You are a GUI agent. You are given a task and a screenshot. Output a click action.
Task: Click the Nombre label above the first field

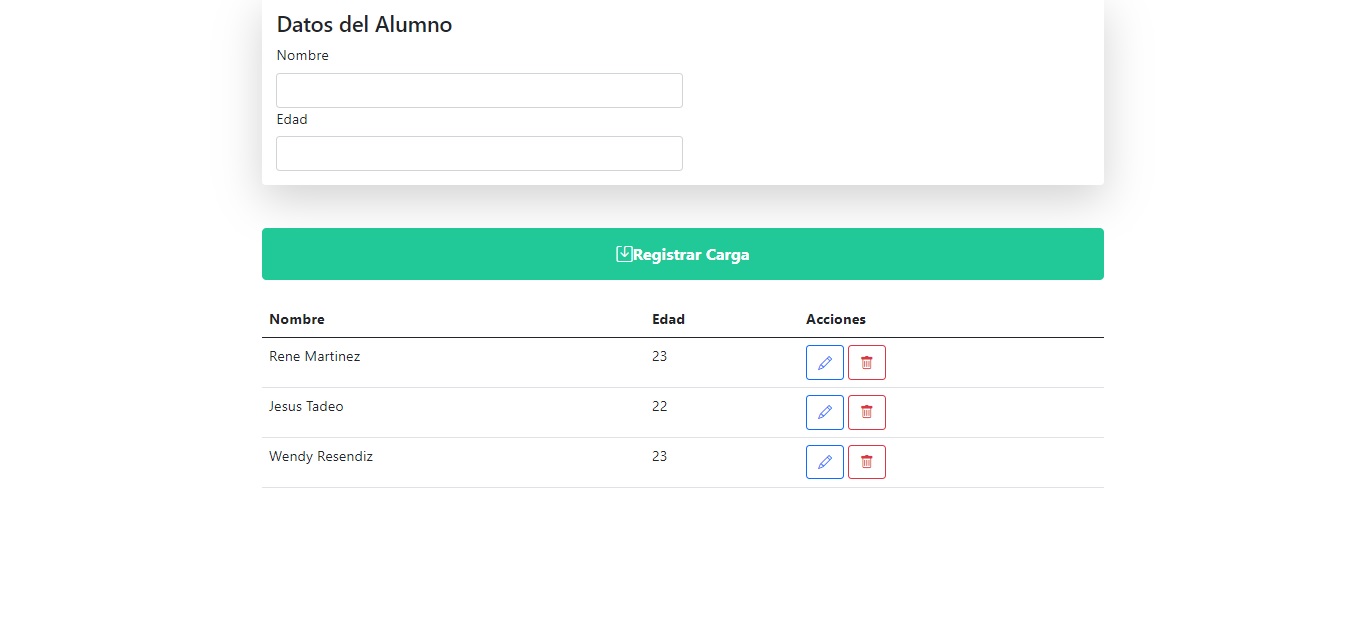pos(302,56)
